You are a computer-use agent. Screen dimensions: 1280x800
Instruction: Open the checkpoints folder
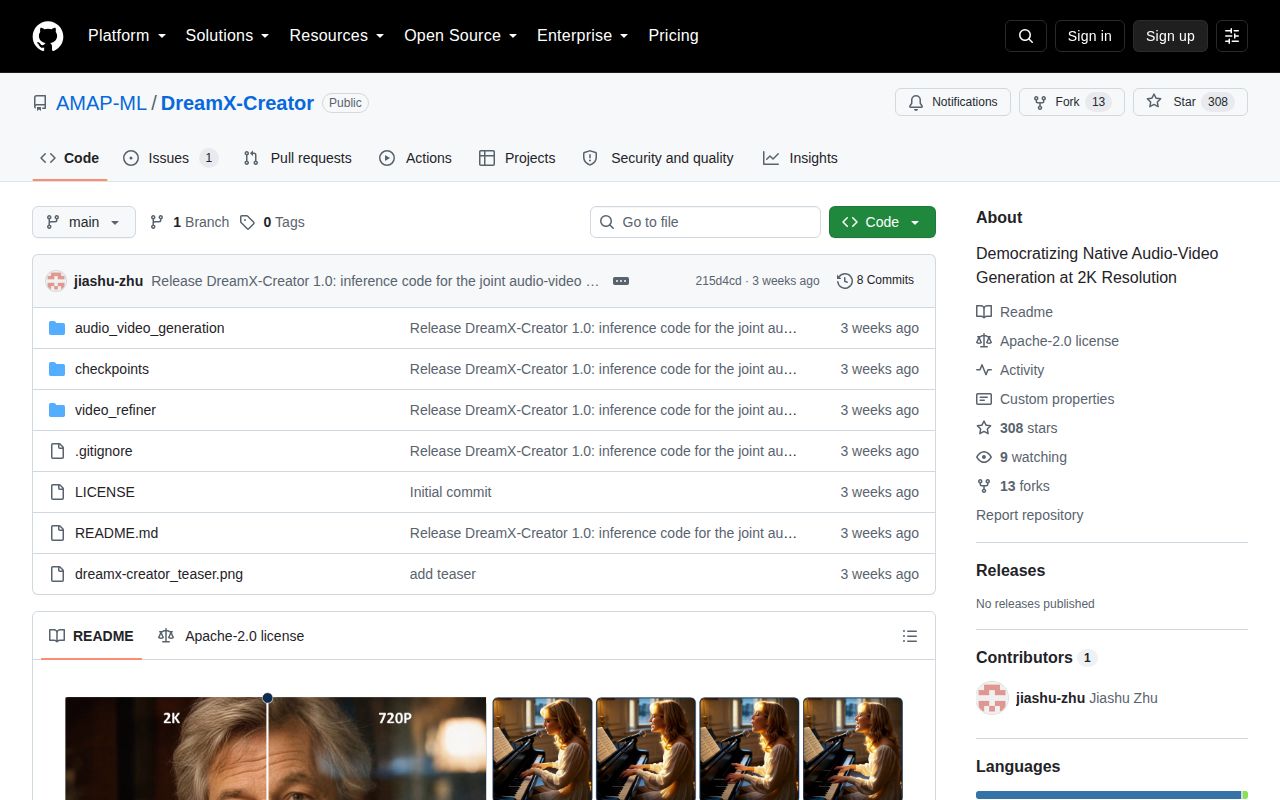point(112,369)
